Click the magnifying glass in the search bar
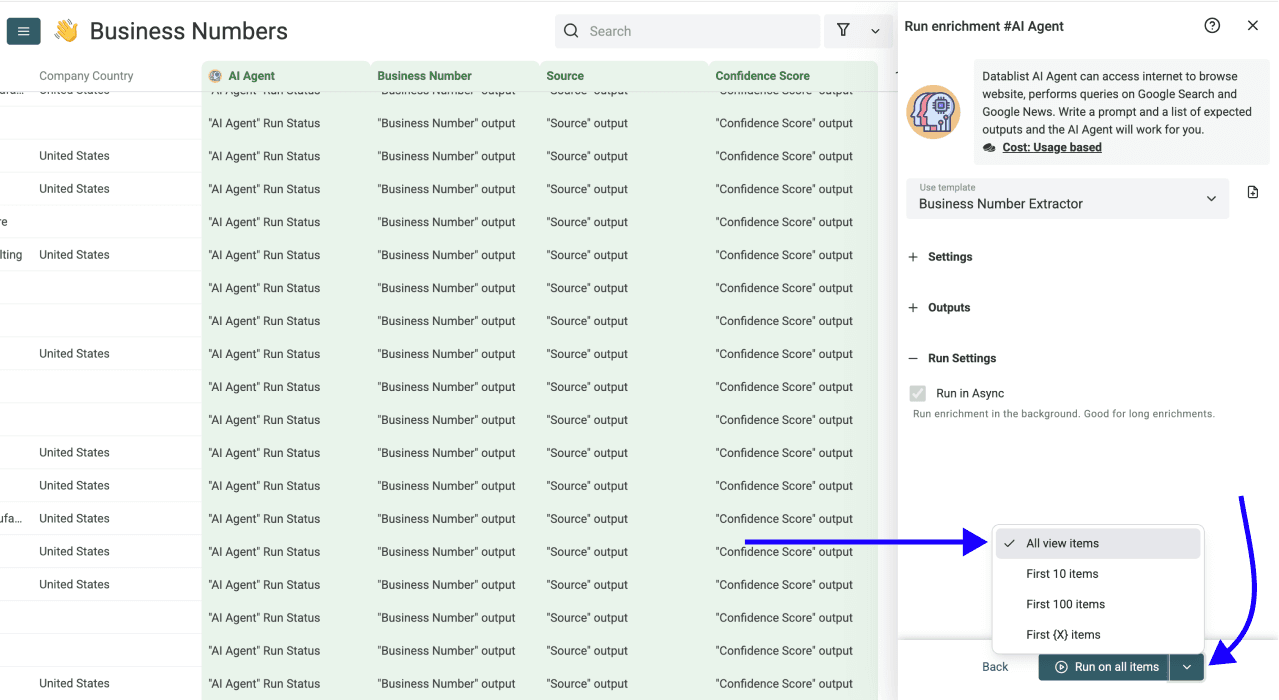The height and width of the screenshot is (700, 1279). [571, 31]
